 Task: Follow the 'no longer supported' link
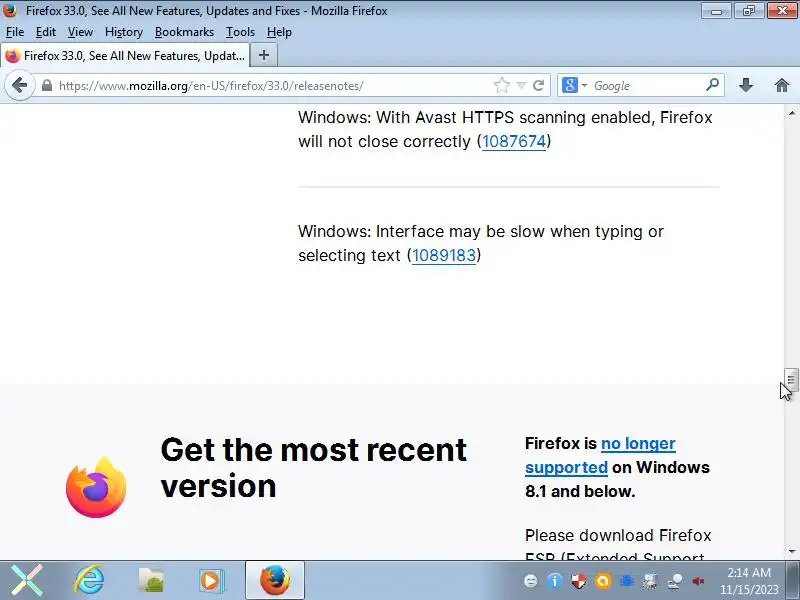tap(600, 455)
